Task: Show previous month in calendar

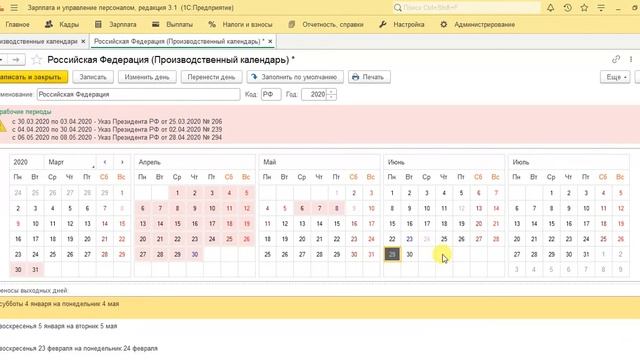Action: click(105, 162)
